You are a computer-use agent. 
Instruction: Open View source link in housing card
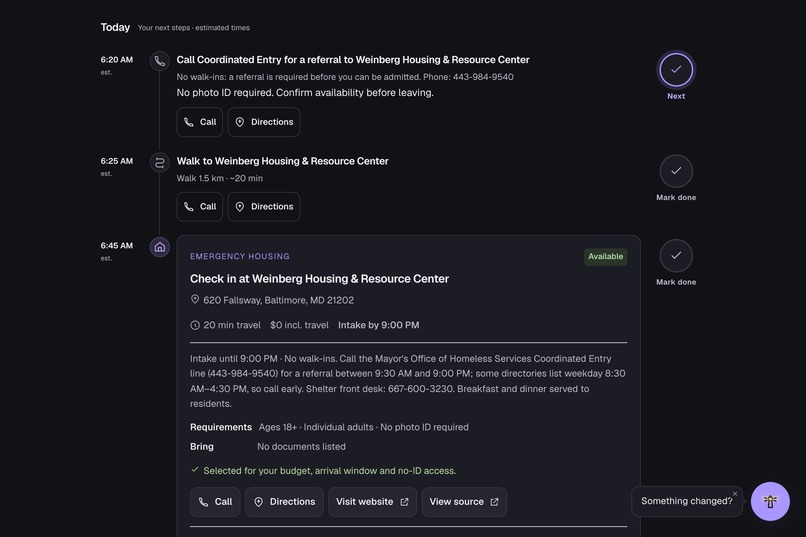pyautogui.click(x=464, y=502)
